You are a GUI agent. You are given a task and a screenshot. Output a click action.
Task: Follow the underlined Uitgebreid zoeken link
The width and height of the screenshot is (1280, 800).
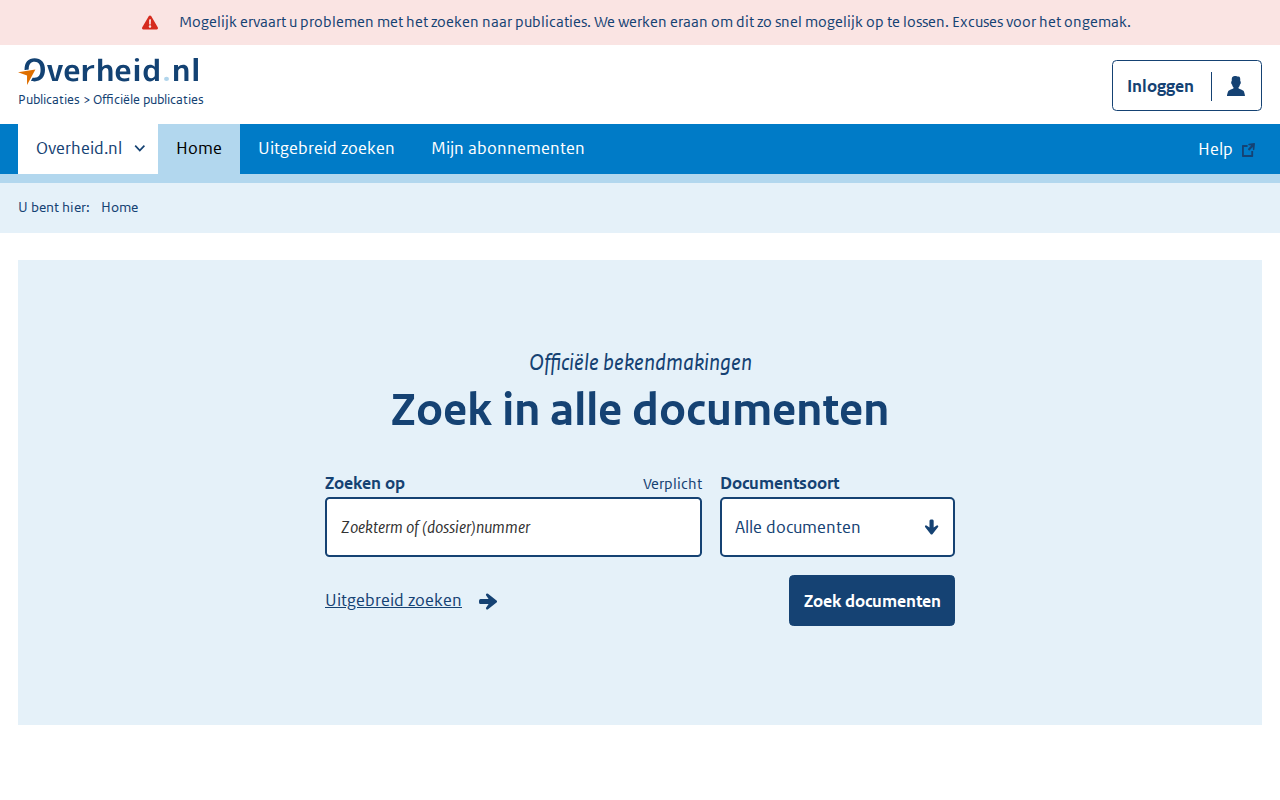click(393, 600)
